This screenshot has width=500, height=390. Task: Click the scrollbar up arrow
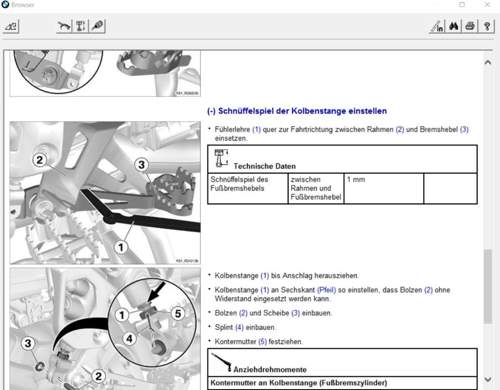pyautogui.click(x=488, y=62)
